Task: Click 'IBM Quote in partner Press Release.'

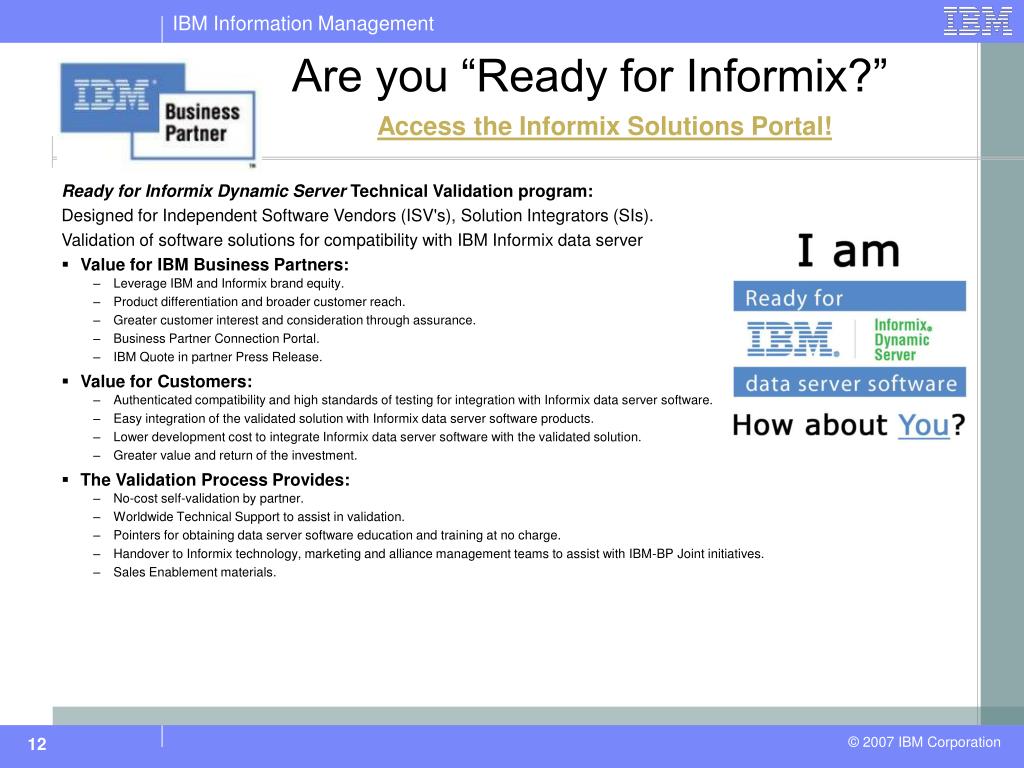Action: point(217,357)
